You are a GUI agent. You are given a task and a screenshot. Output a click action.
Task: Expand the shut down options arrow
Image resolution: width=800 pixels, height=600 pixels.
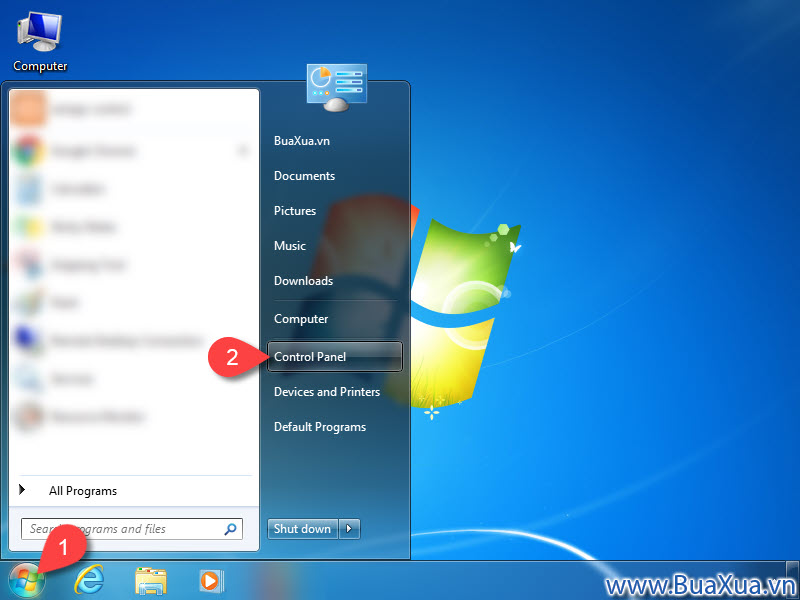[x=349, y=529]
